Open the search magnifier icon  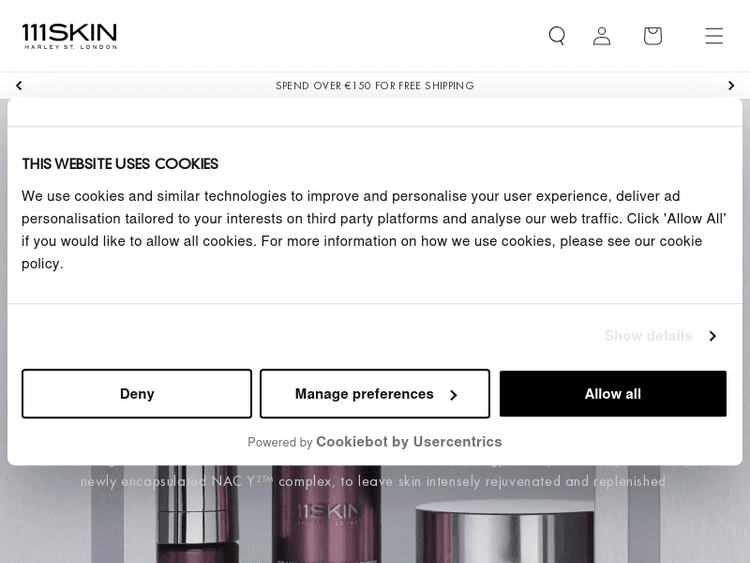click(x=557, y=36)
